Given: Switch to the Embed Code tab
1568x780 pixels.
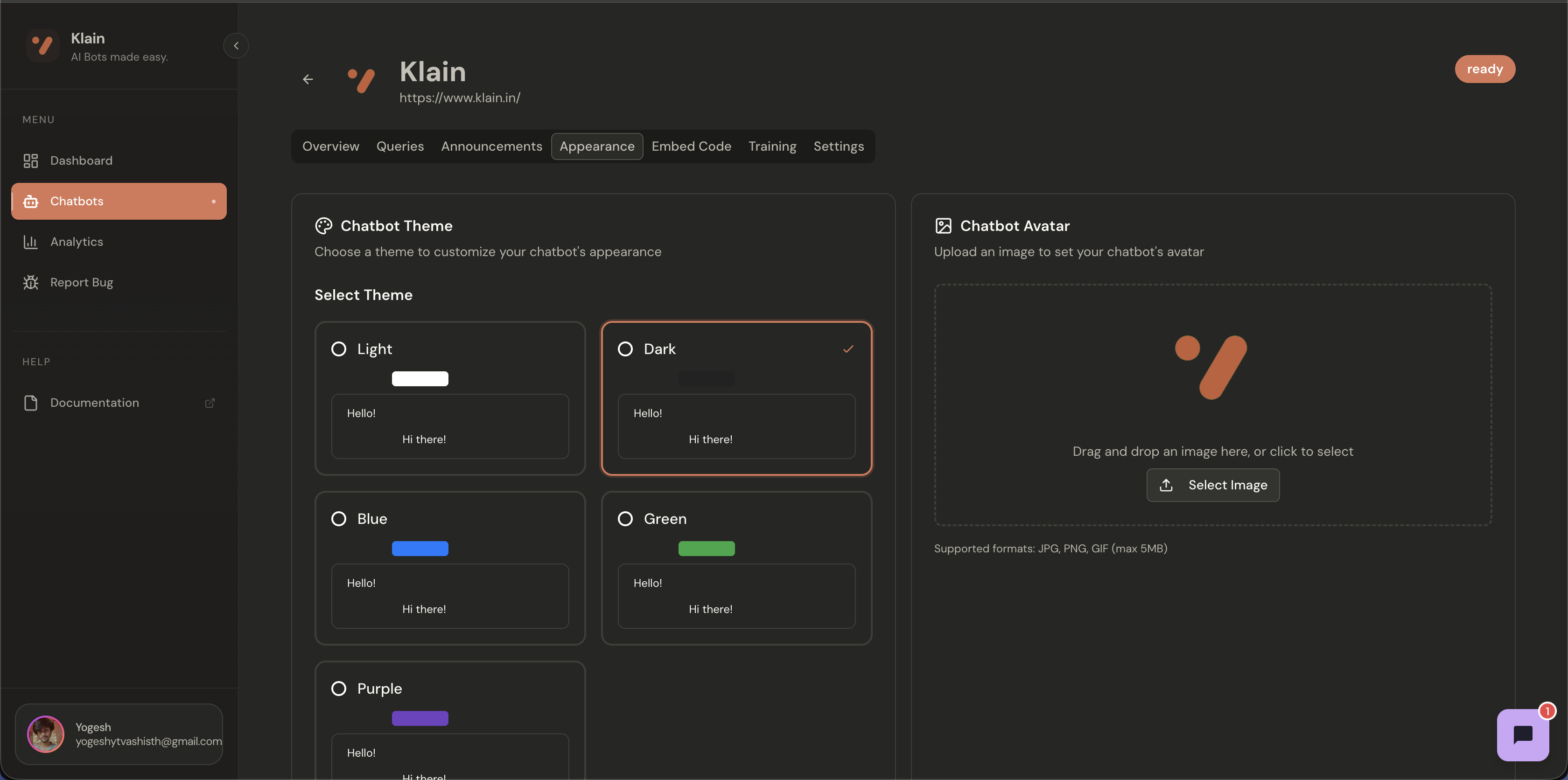Looking at the screenshot, I should 692,146.
